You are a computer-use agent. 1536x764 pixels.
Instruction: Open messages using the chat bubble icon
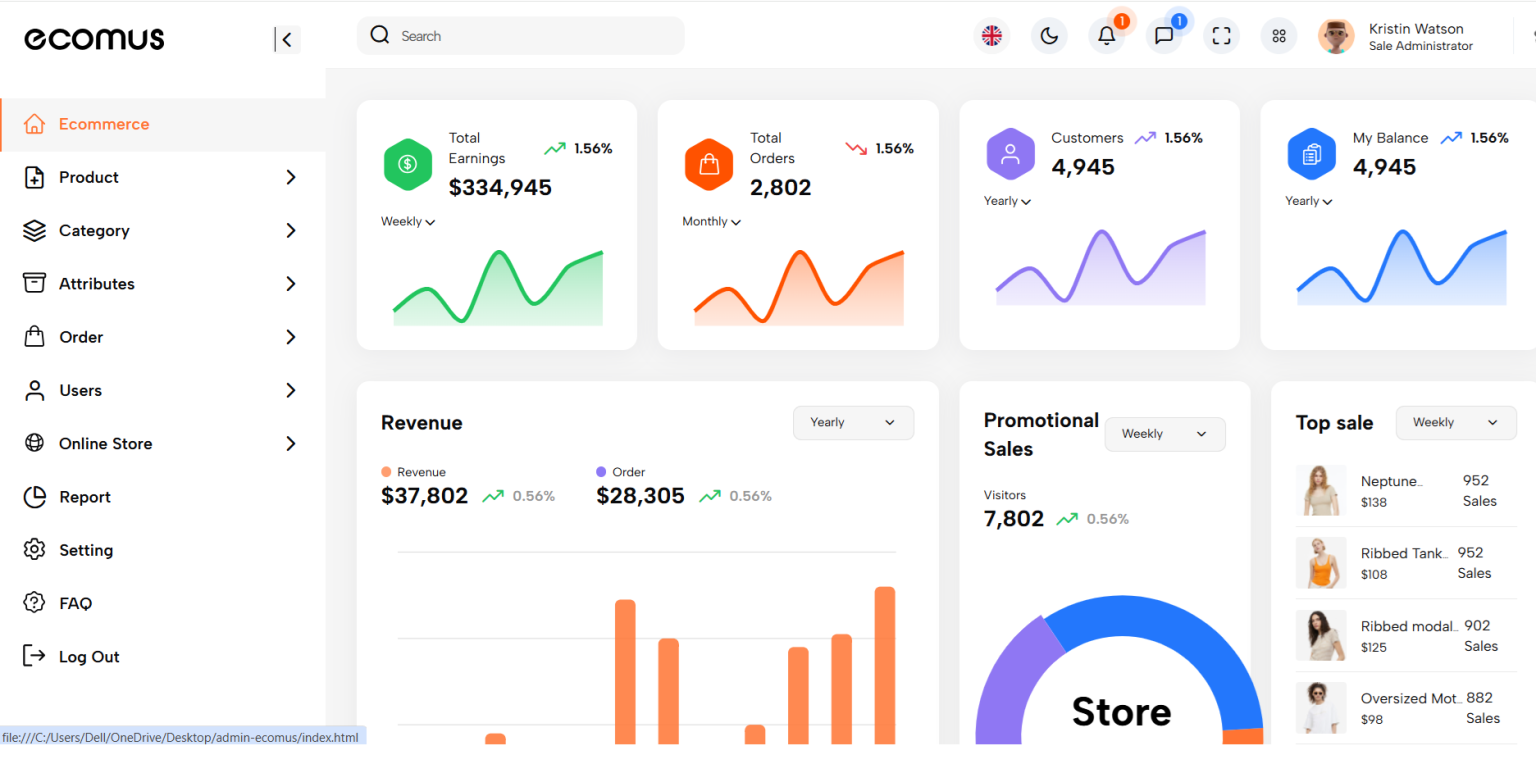click(x=1164, y=35)
